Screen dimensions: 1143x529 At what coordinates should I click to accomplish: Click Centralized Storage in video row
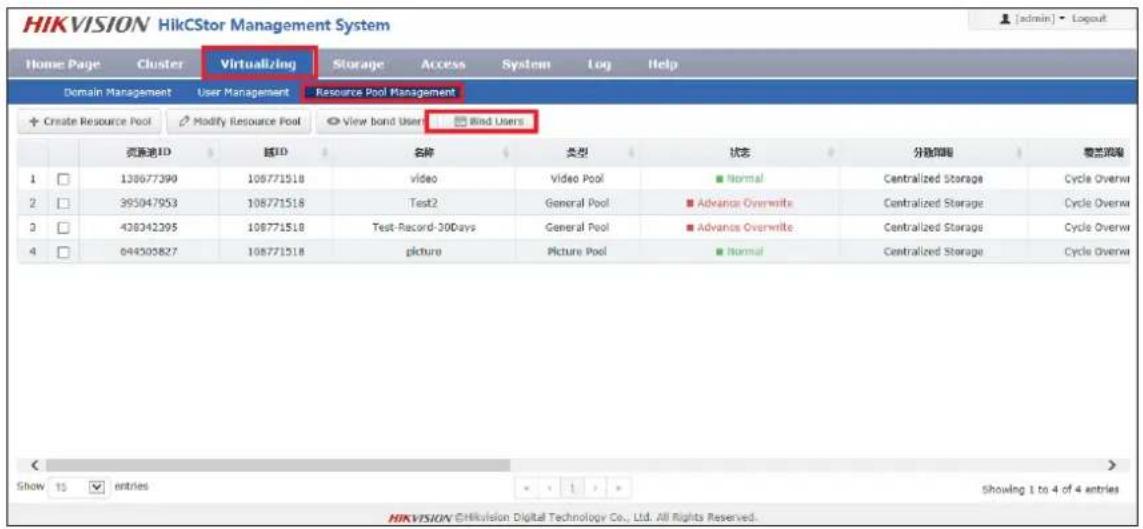933,179
